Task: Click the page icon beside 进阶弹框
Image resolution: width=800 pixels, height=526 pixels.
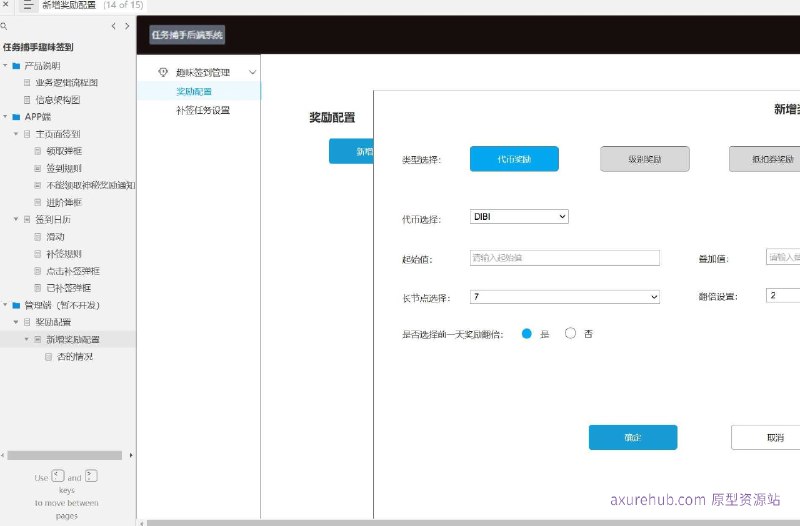Action: pos(38,203)
